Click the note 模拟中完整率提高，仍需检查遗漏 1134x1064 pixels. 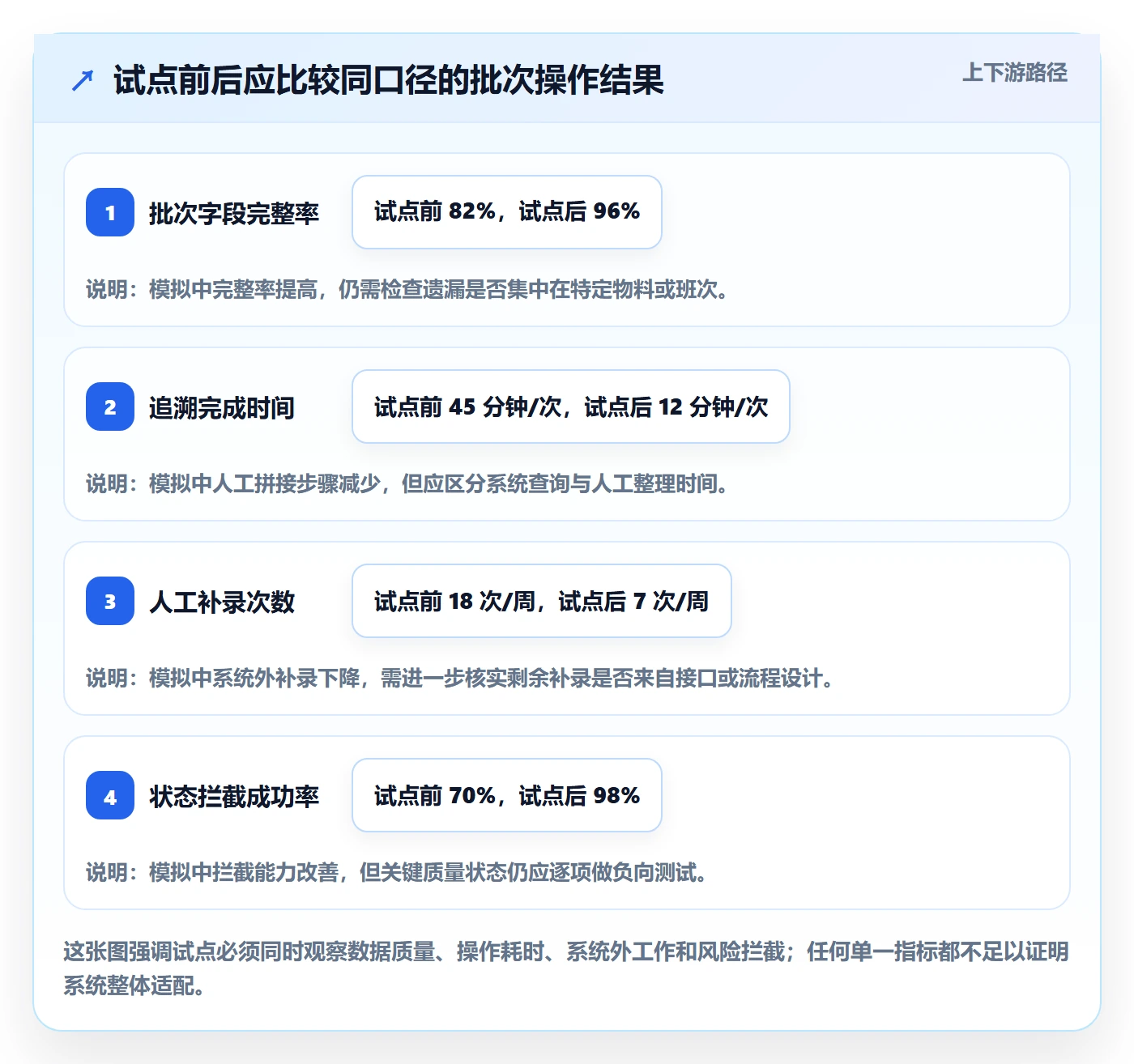[408, 289]
